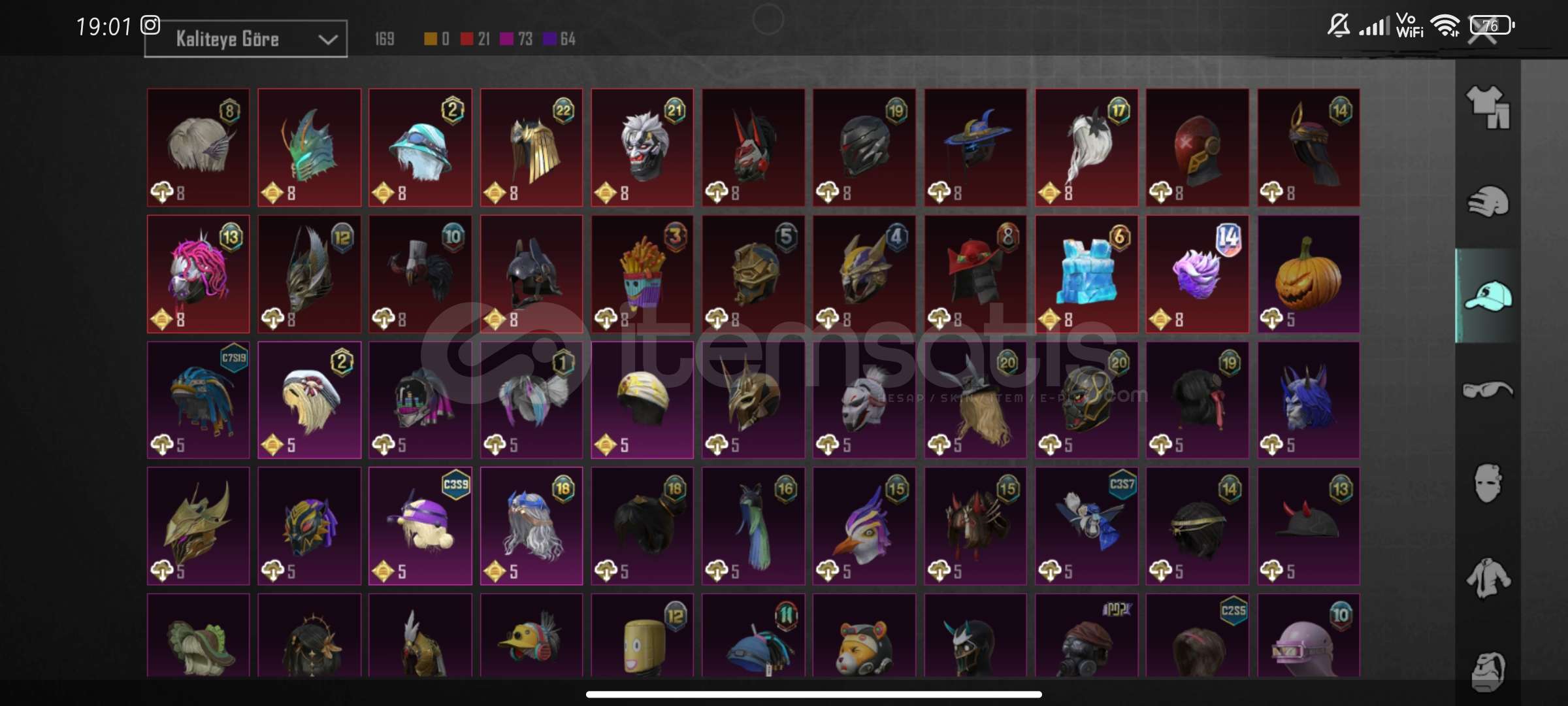
Task: Click the dropdown chevron arrow
Action: [327, 40]
